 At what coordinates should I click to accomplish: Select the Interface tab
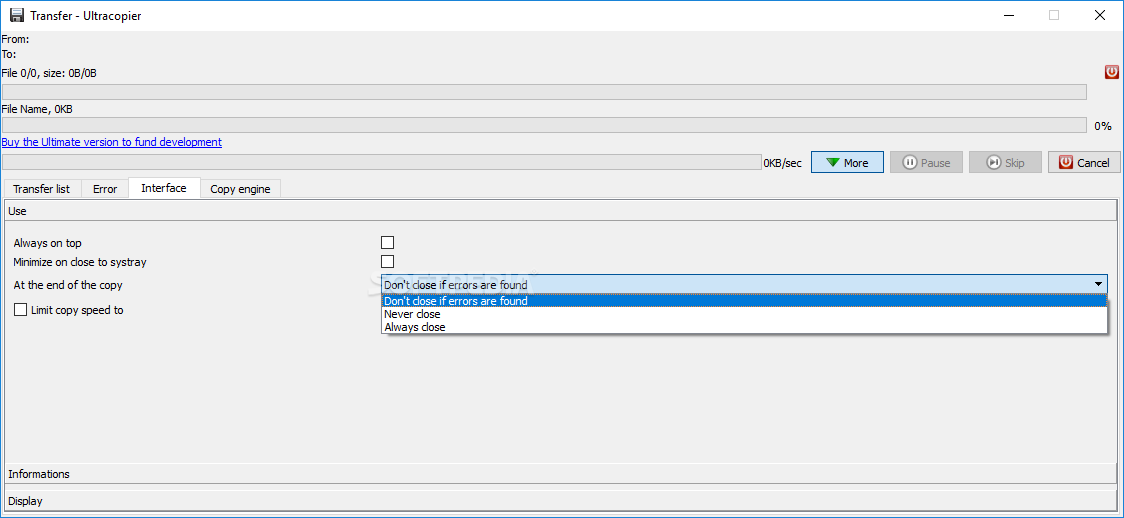tap(164, 188)
